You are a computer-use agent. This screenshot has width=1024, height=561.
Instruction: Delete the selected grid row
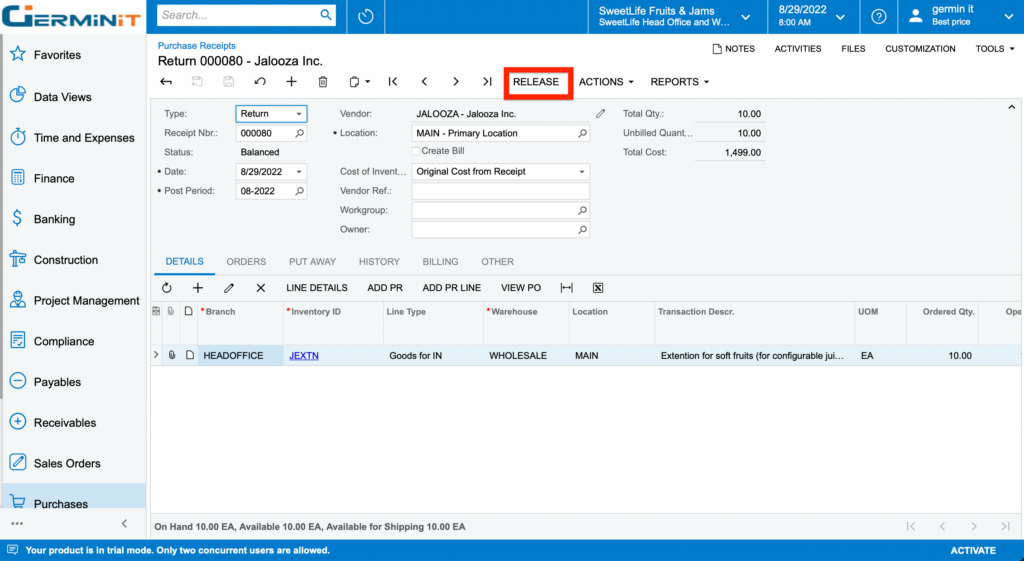click(261, 288)
